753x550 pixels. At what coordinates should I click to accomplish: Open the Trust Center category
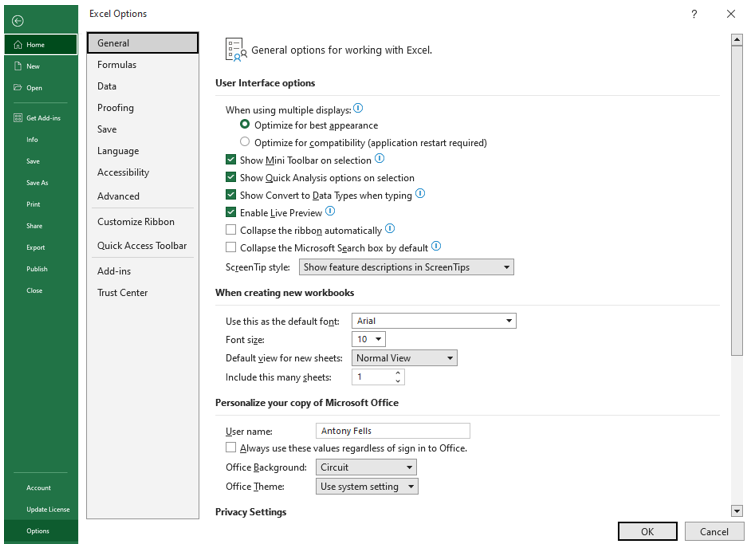point(122,293)
